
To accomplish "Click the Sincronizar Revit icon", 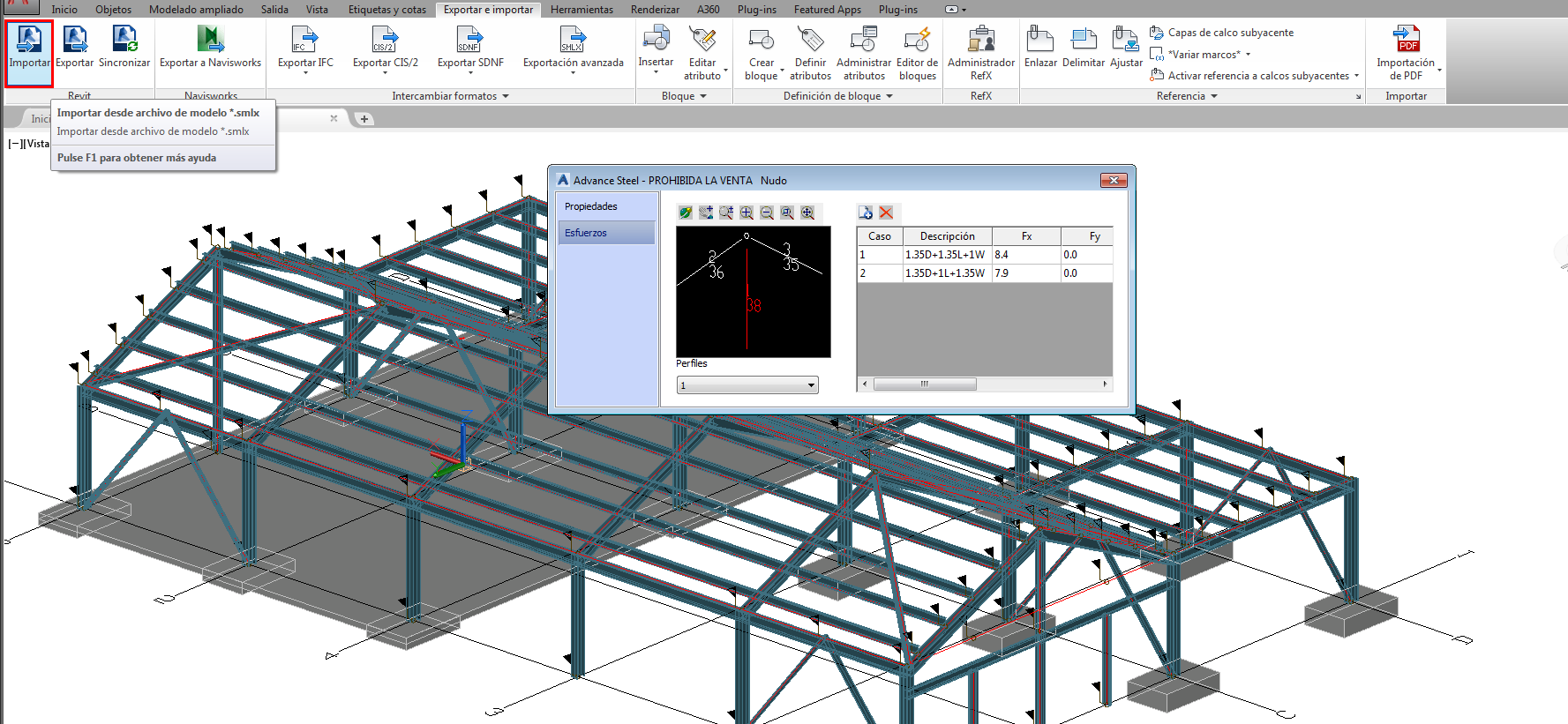I will (x=124, y=39).
